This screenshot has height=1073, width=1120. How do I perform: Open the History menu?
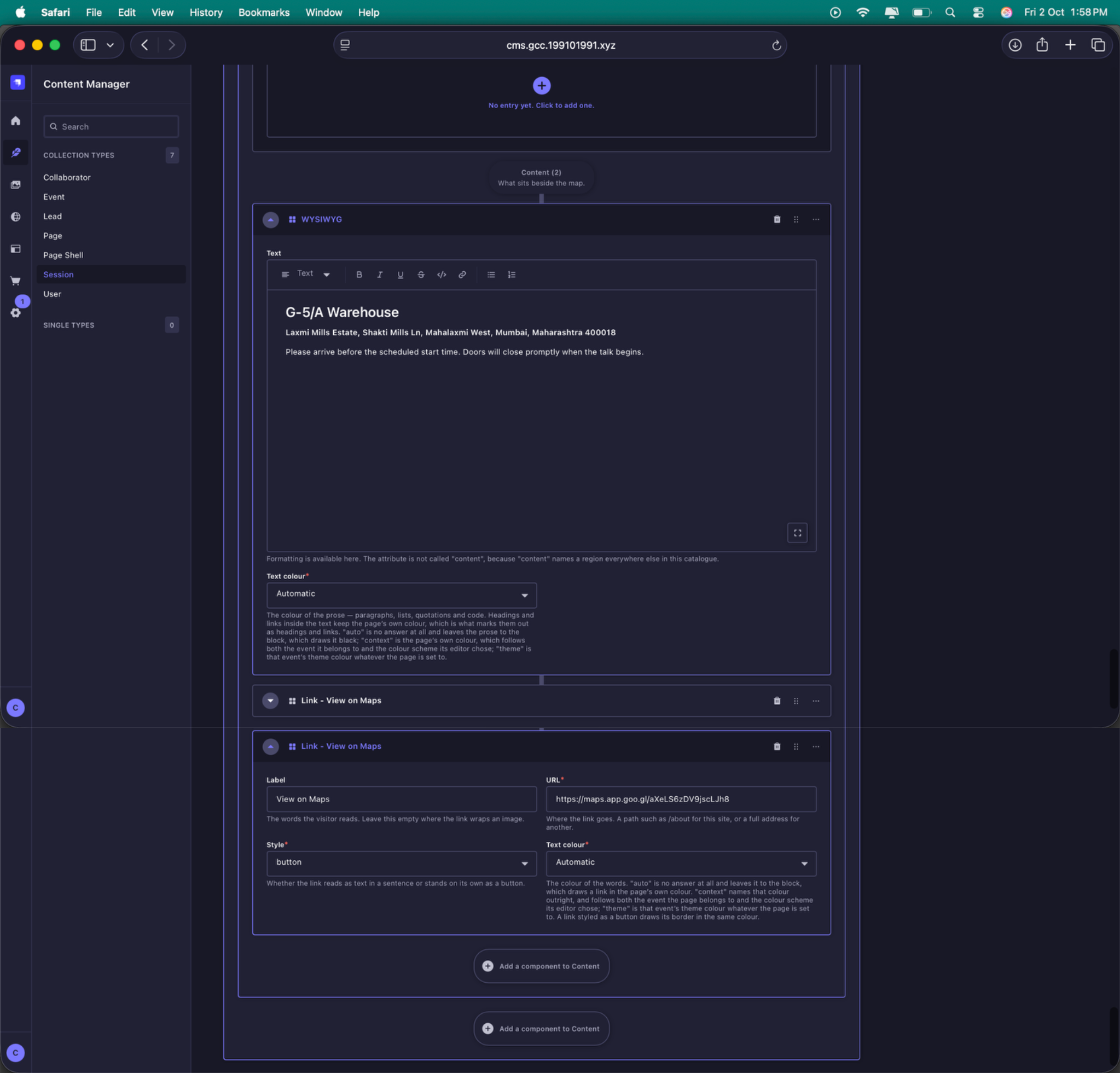[x=206, y=13]
